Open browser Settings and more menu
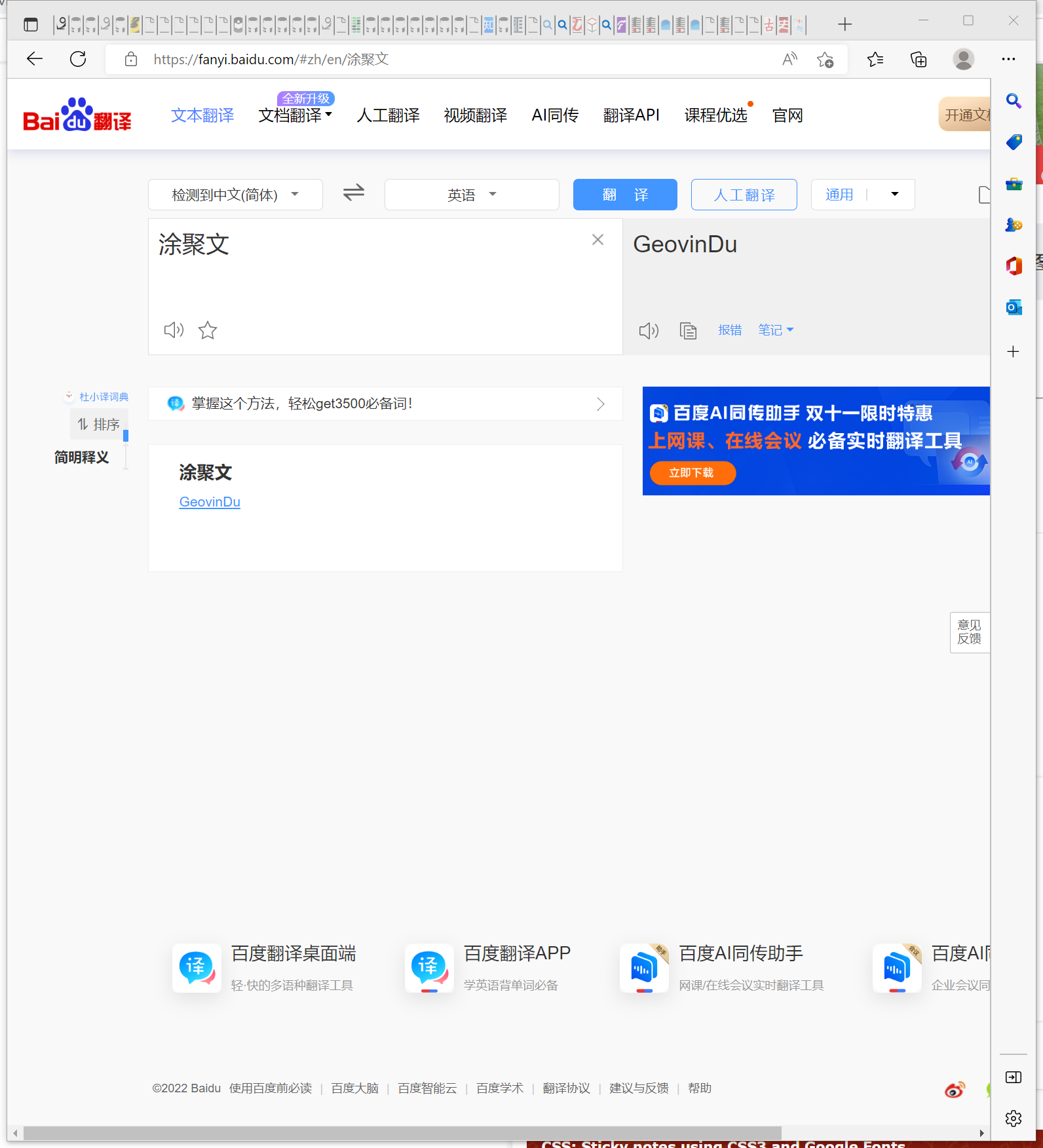Viewport: 1043px width, 1148px height. click(1008, 59)
